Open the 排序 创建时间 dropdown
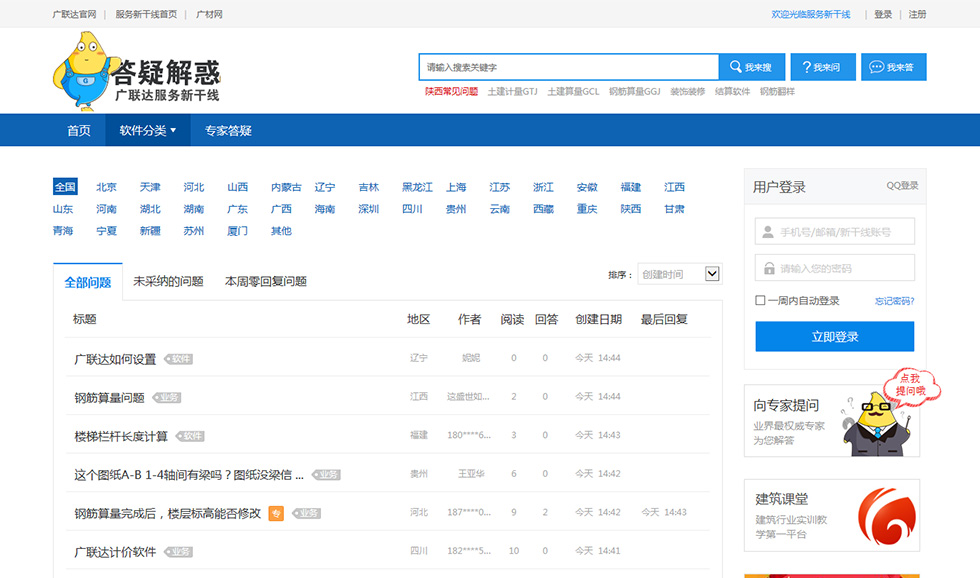 (680, 274)
